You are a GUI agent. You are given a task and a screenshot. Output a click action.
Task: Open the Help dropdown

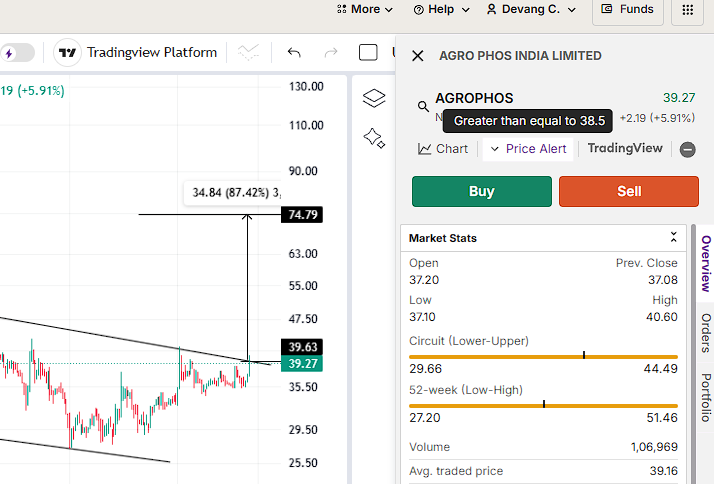tap(441, 10)
